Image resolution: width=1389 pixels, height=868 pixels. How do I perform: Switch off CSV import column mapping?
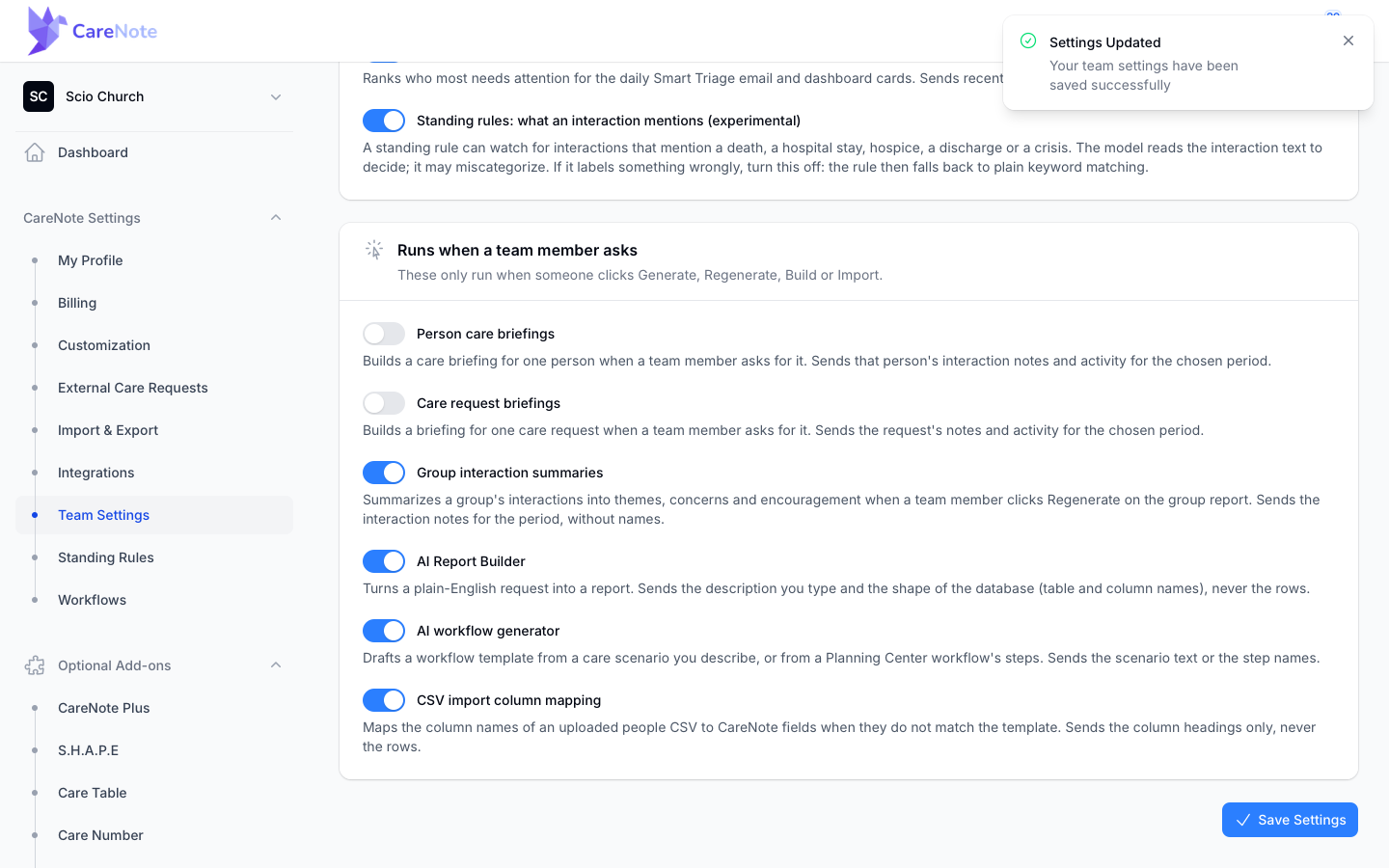pos(384,700)
